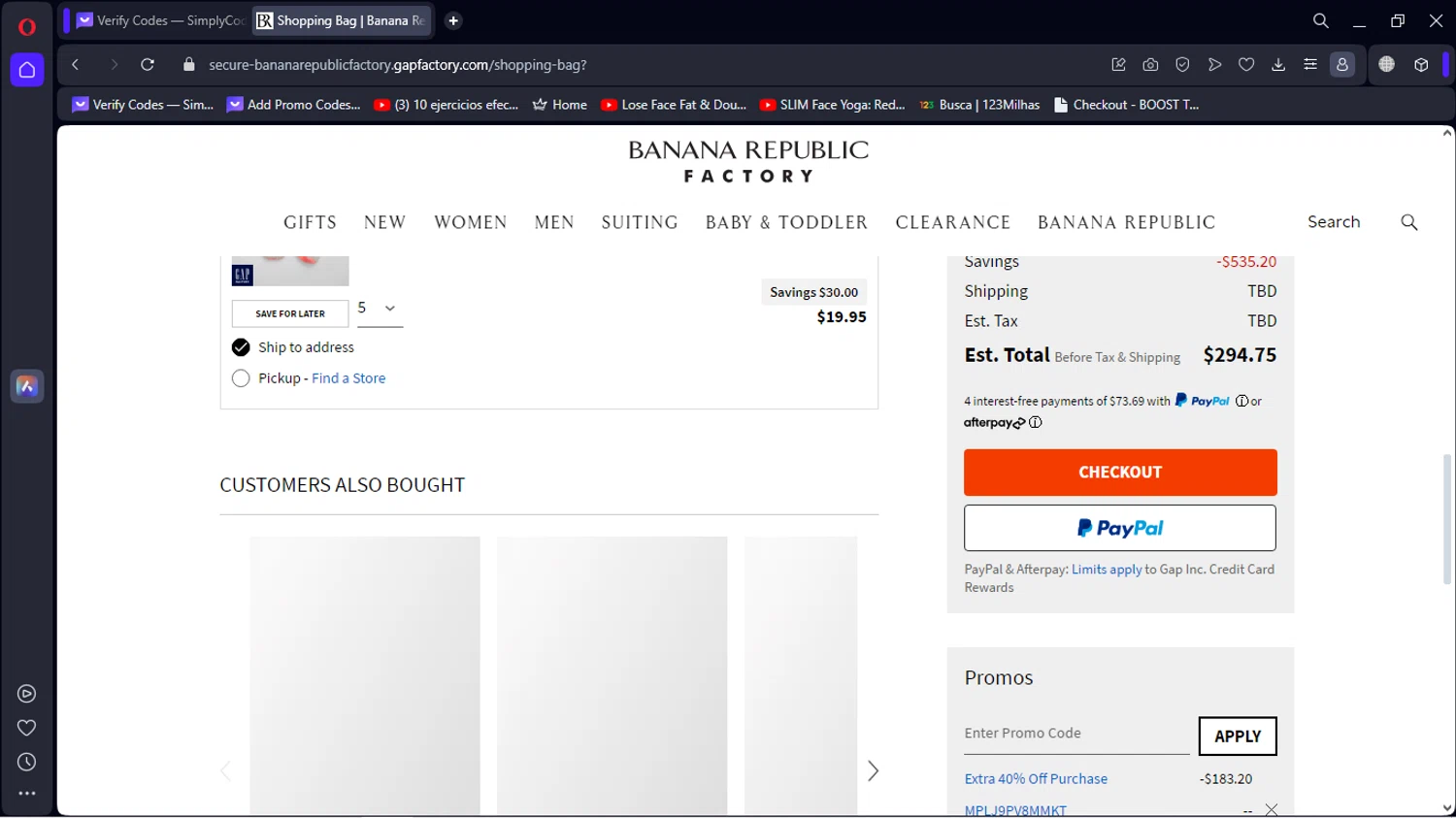Open the BANANA REPUBLIC menu link
1456x818 pixels.
point(1126,222)
